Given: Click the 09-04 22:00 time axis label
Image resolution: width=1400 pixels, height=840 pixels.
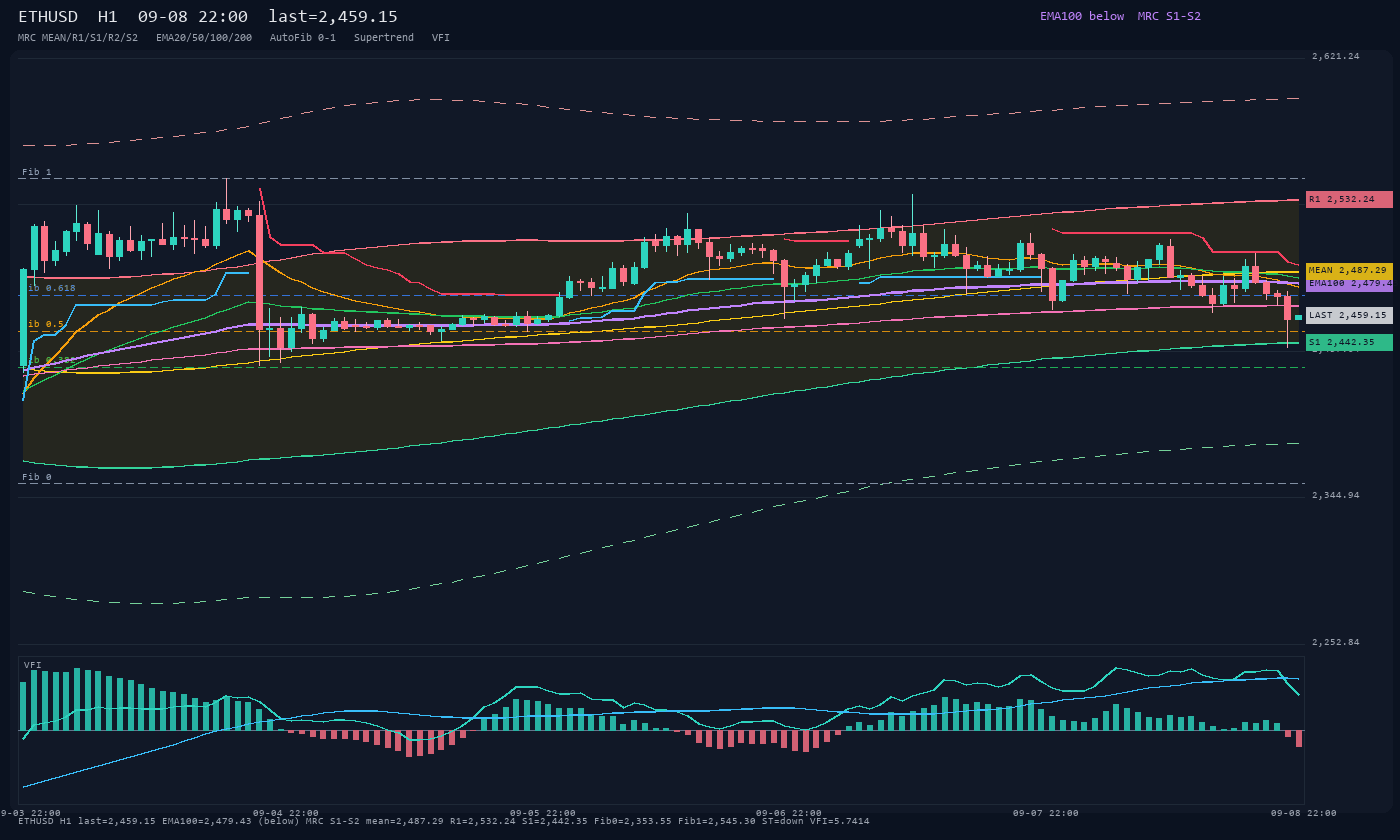Looking at the screenshot, I should (286, 813).
